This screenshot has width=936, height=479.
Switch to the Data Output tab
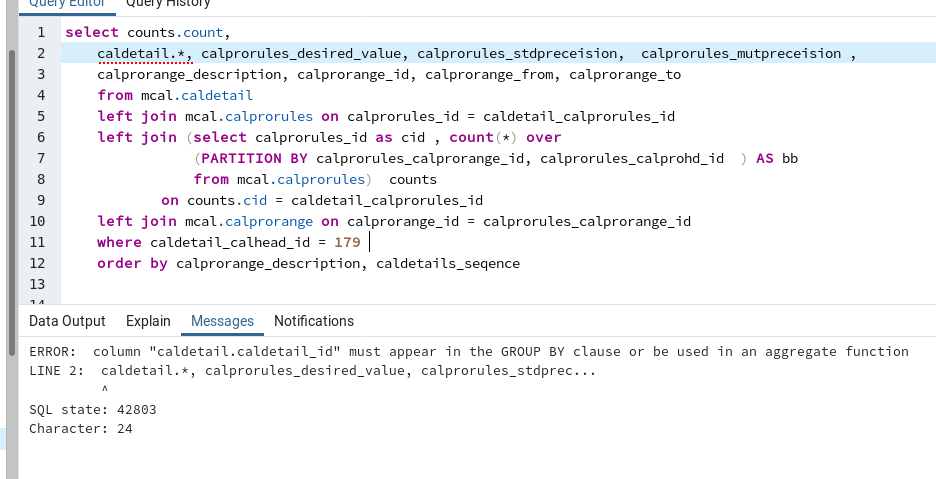(x=67, y=321)
